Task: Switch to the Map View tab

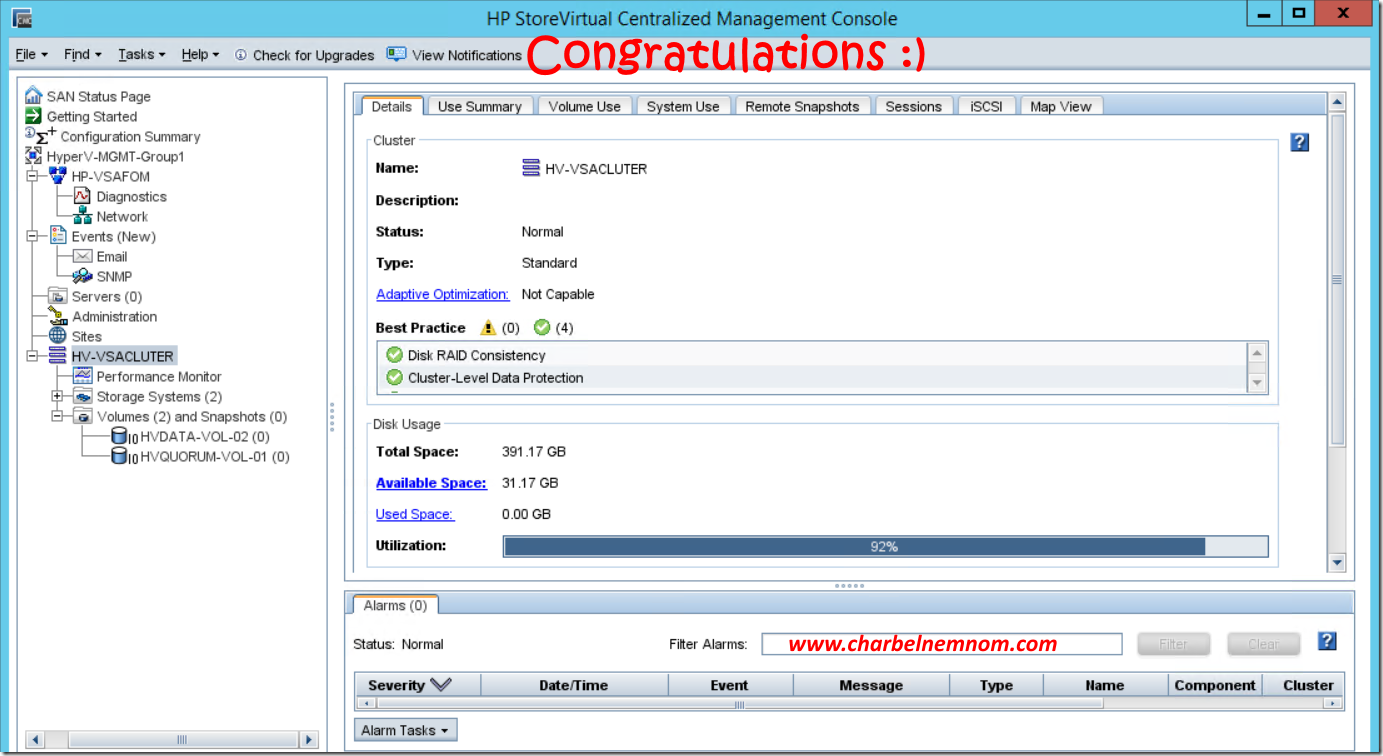Action: click(1061, 106)
